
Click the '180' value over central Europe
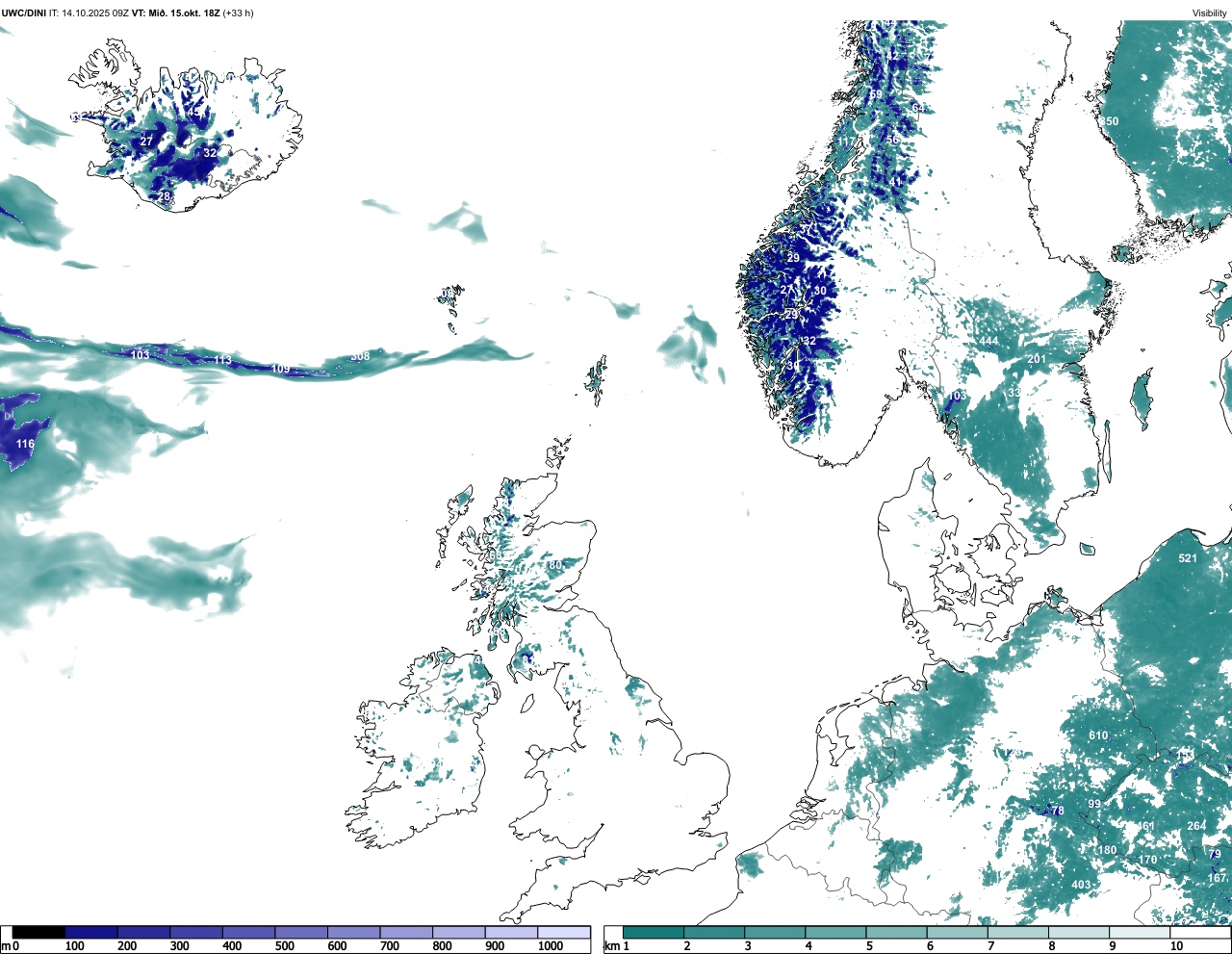tap(1108, 850)
